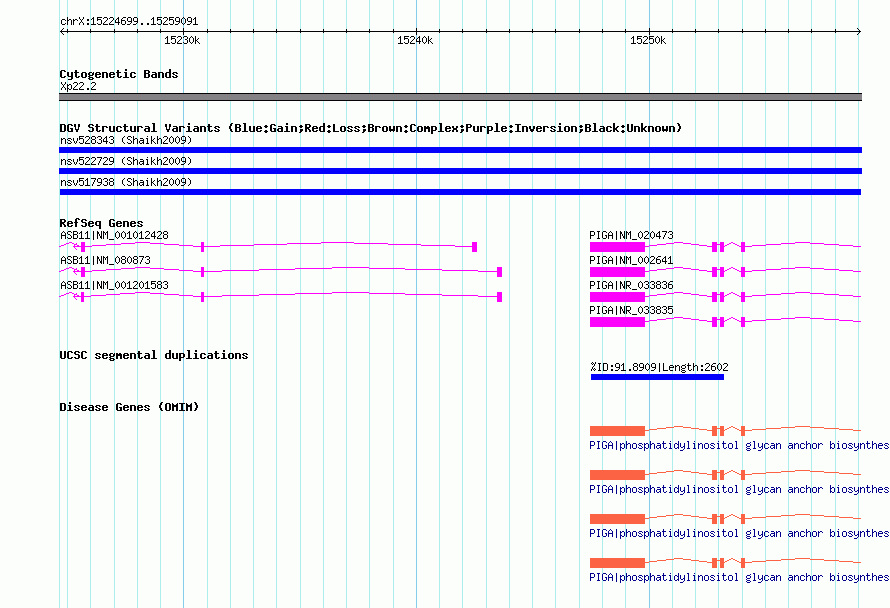Click the blue gain bar for nsv528343
The width and height of the screenshot is (890, 608).
(460, 150)
